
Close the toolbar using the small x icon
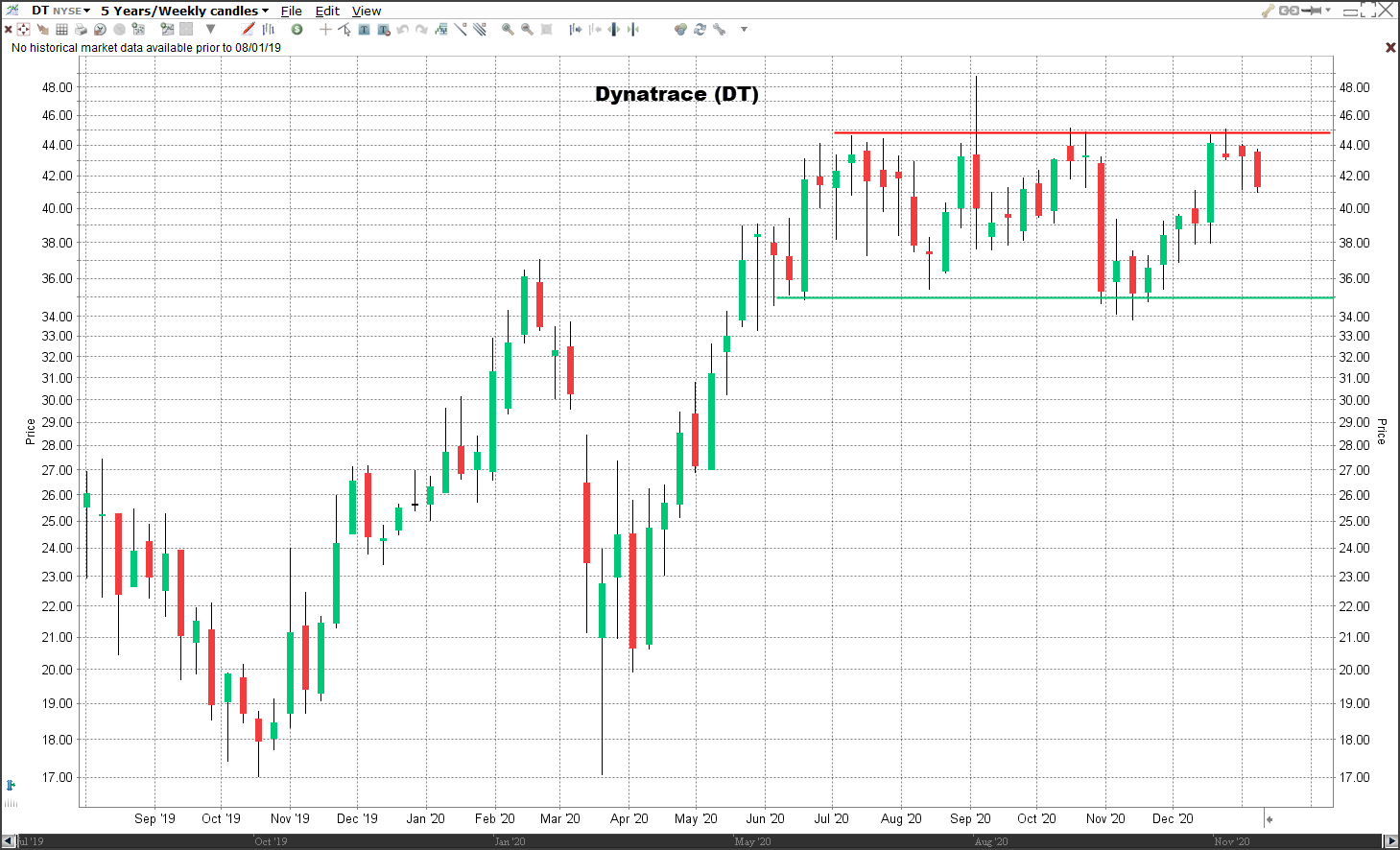click(x=8, y=30)
